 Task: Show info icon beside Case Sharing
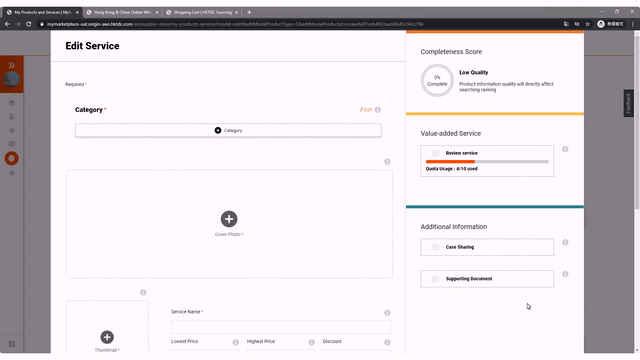tap(565, 242)
